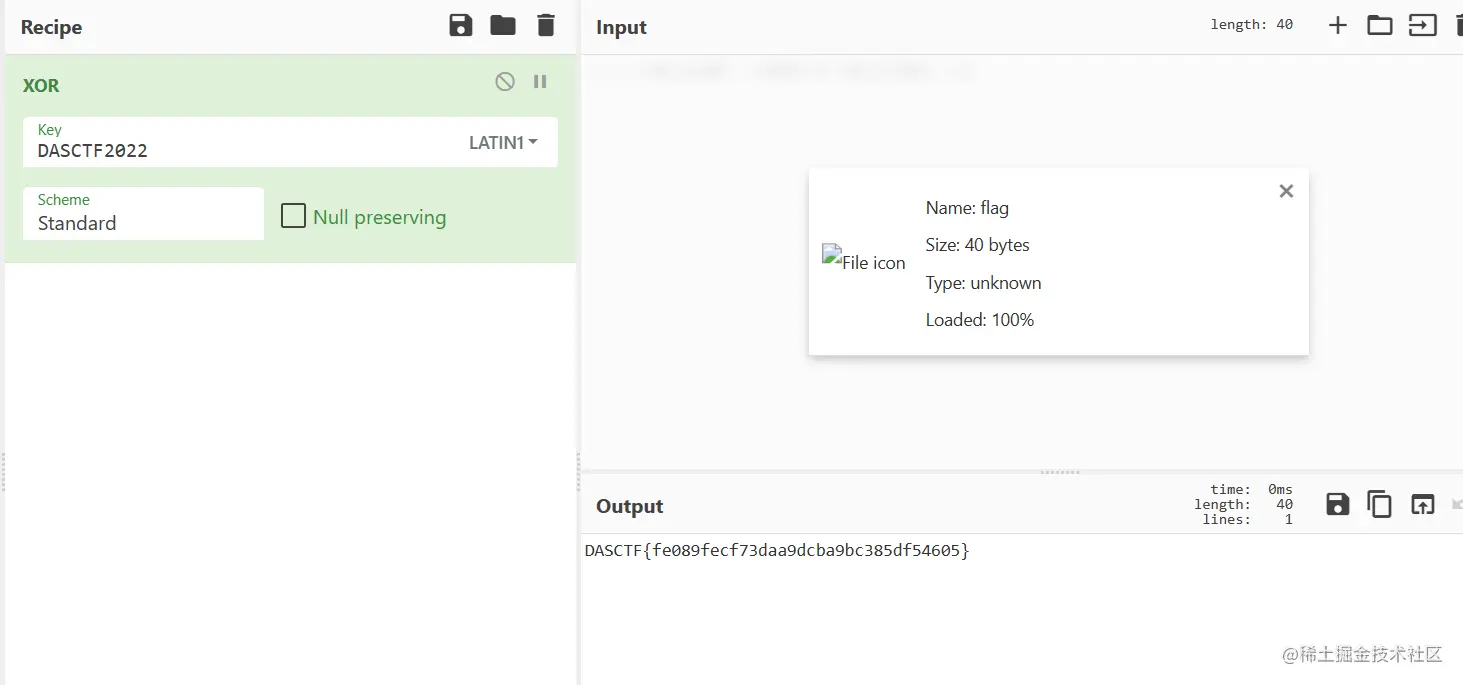Open the LATIN1 key encoding dropdown
This screenshot has width=1463, height=685.
(x=503, y=143)
